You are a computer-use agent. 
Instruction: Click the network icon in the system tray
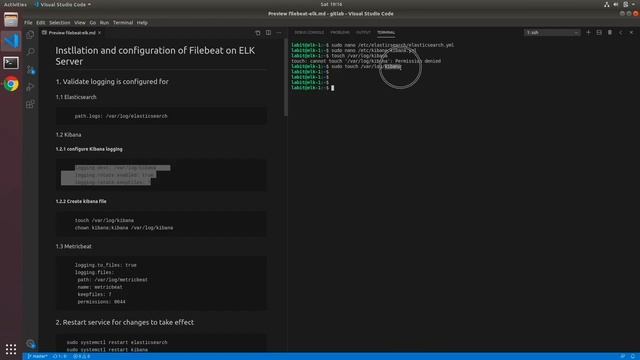[607, 4]
